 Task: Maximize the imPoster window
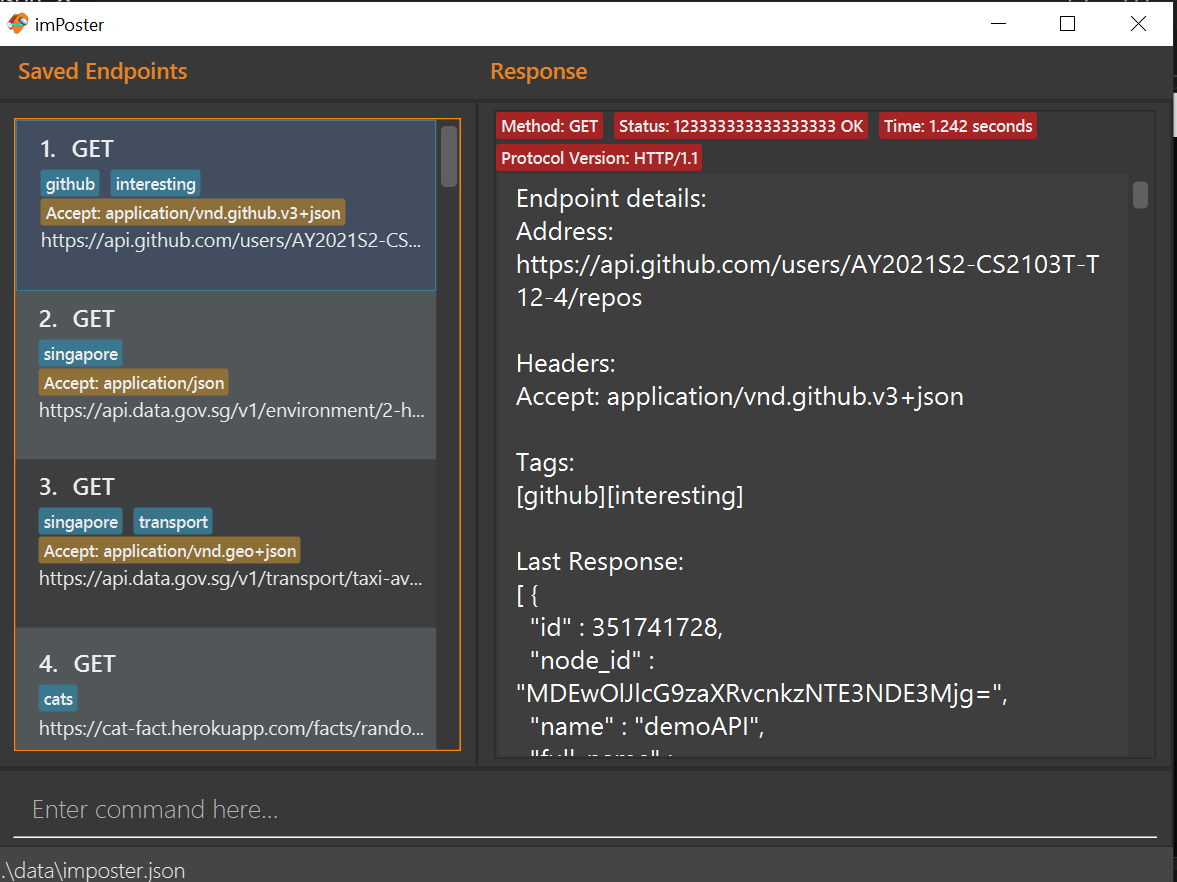(1067, 24)
